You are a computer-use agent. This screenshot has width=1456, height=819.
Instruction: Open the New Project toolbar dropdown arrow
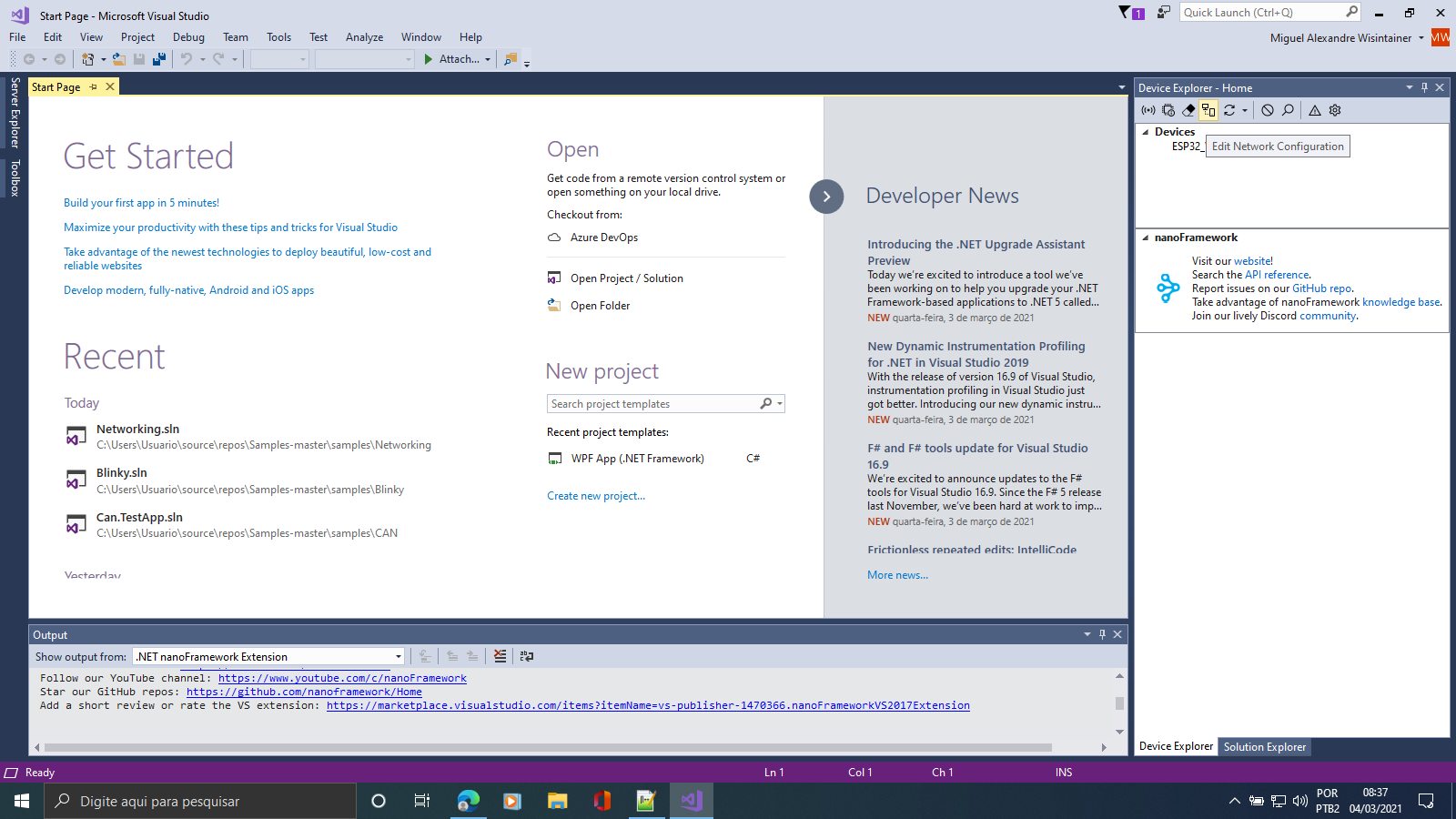tap(103, 59)
